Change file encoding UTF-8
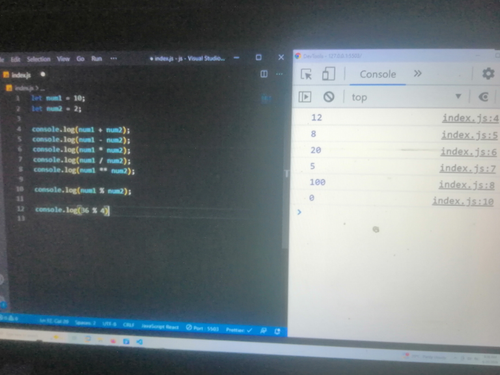This screenshot has width=500, height=375. (109, 324)
